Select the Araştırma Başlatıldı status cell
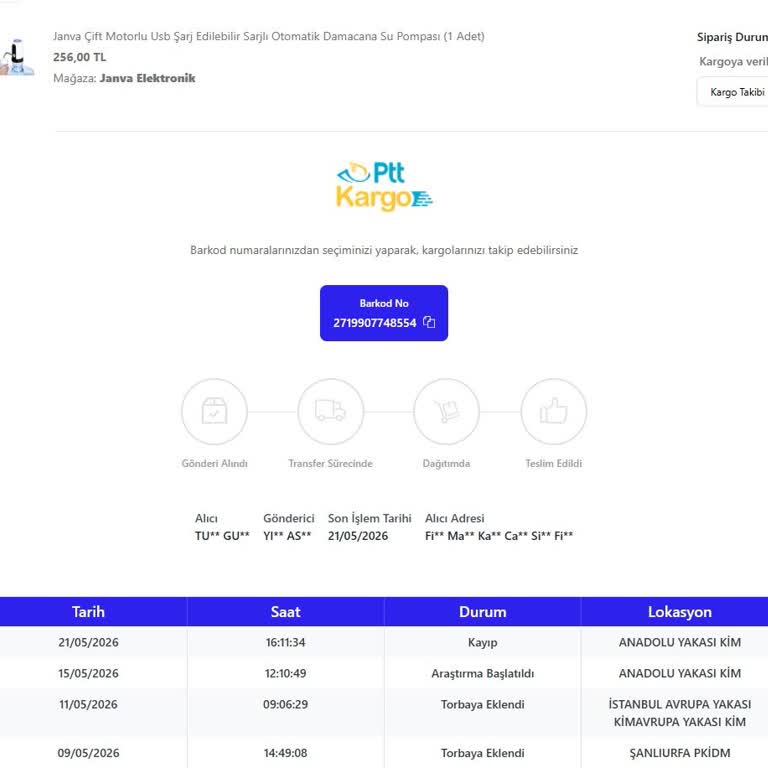 click(x=482, y=673)
